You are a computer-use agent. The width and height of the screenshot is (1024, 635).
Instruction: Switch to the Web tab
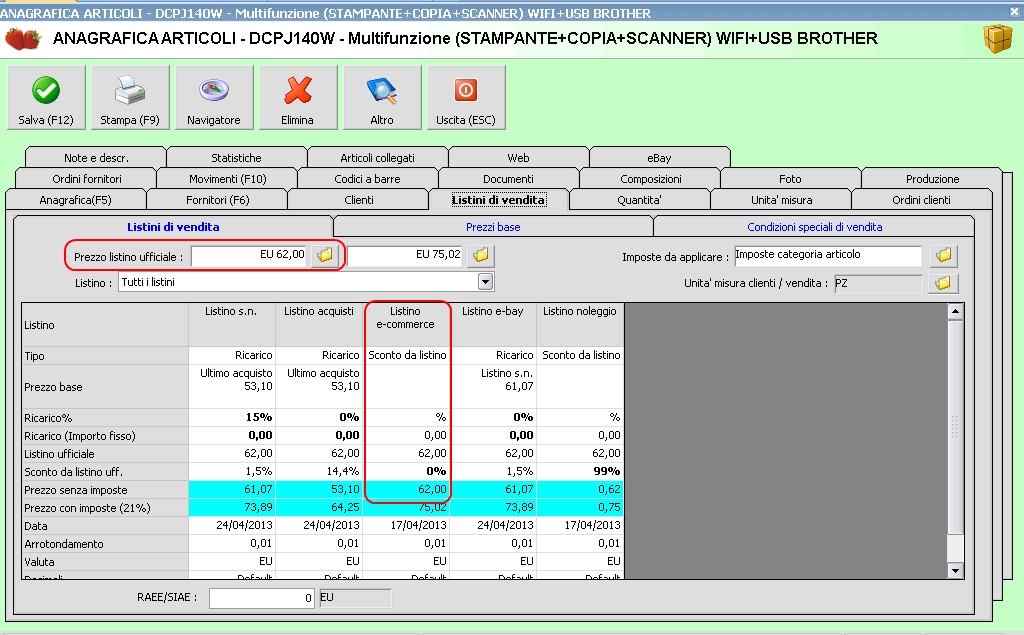519,157
